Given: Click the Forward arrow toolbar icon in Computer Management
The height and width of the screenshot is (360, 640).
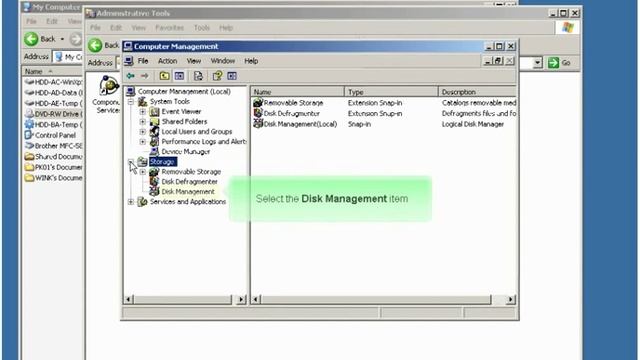Looking at the screenshot, I should click(x=145, y=76).
